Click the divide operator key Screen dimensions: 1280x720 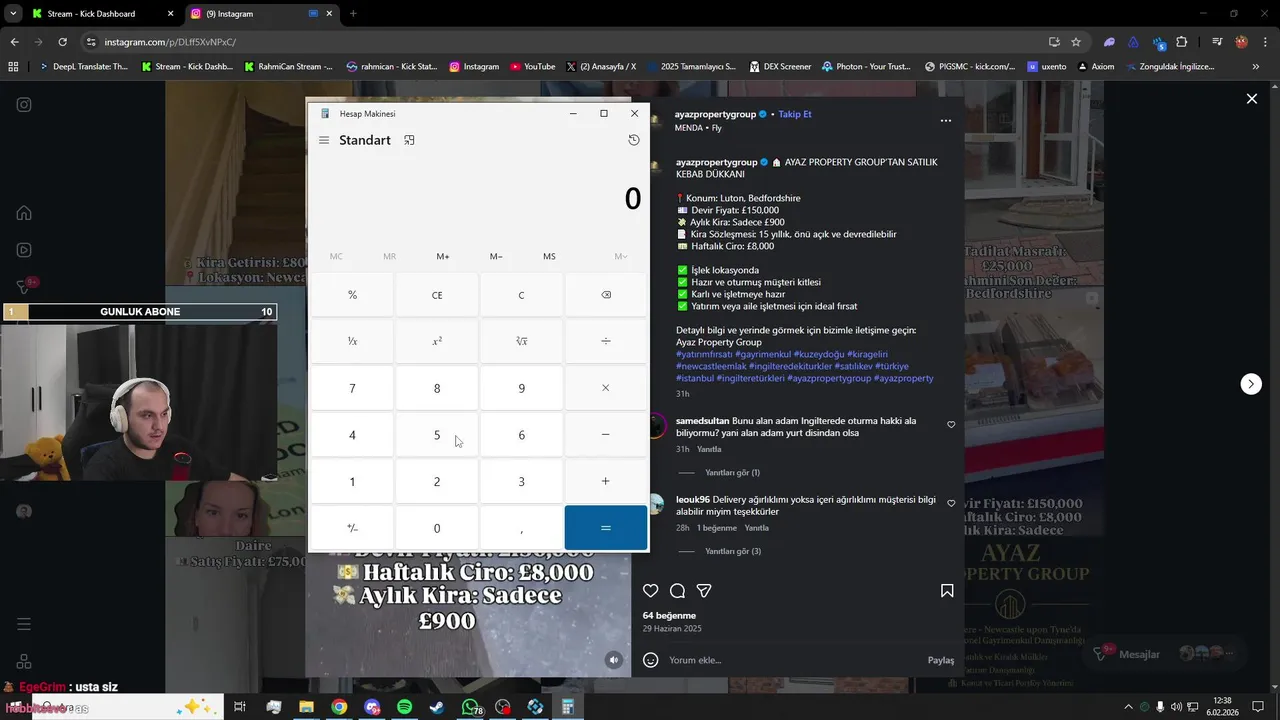click(x=606, y=341)
